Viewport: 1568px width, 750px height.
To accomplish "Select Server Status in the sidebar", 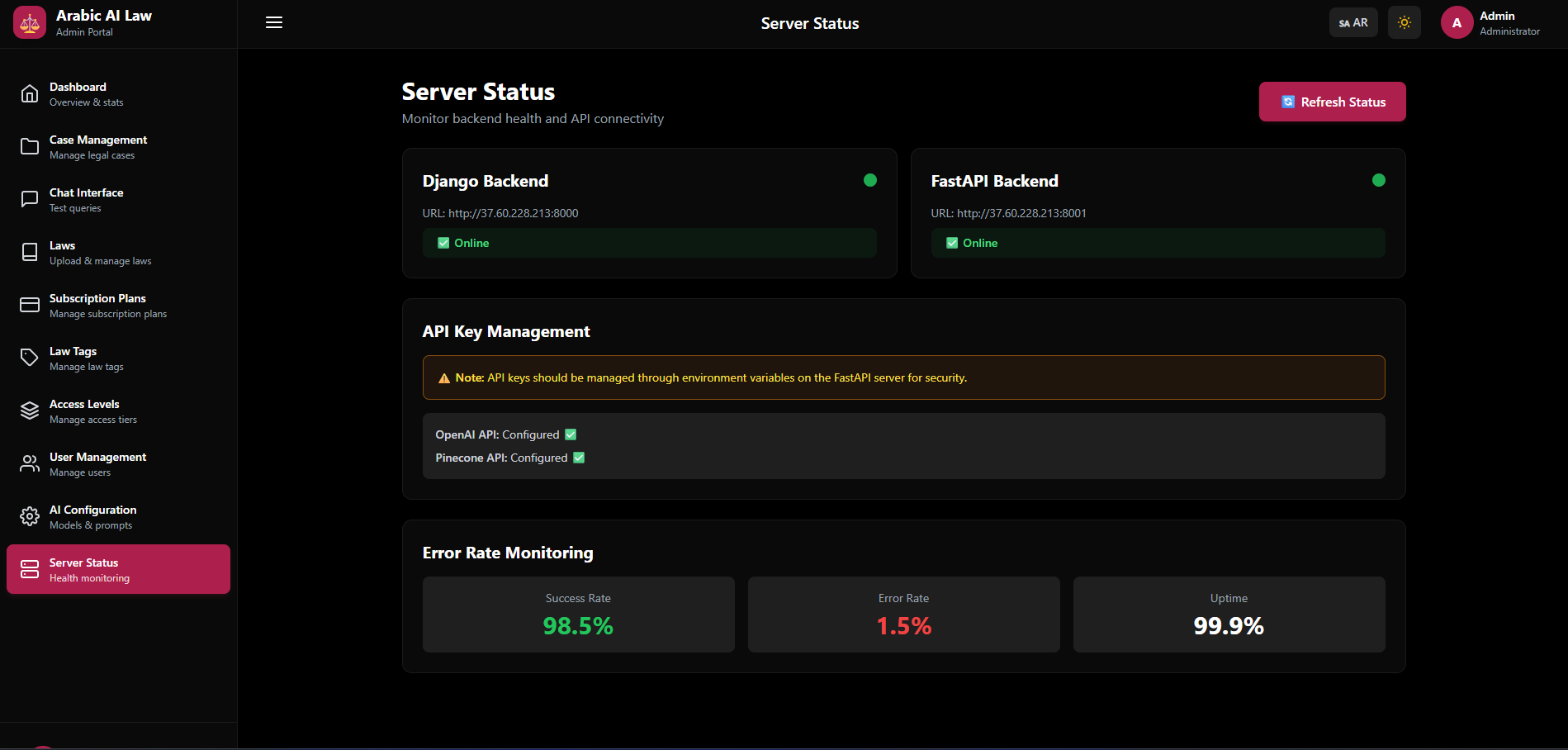I will tap(118, 569).
